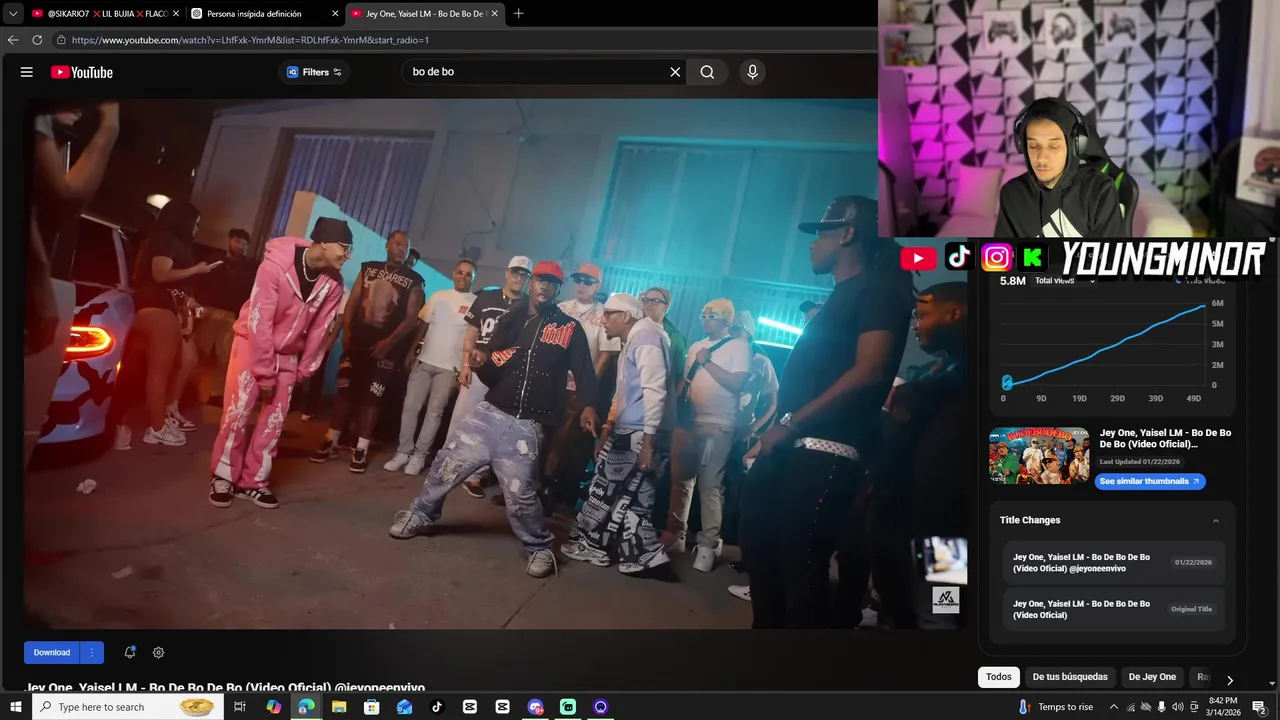Toggle the notification bell below the video
This screenshot has width=1280, height=720.
(x=129, y=653)
